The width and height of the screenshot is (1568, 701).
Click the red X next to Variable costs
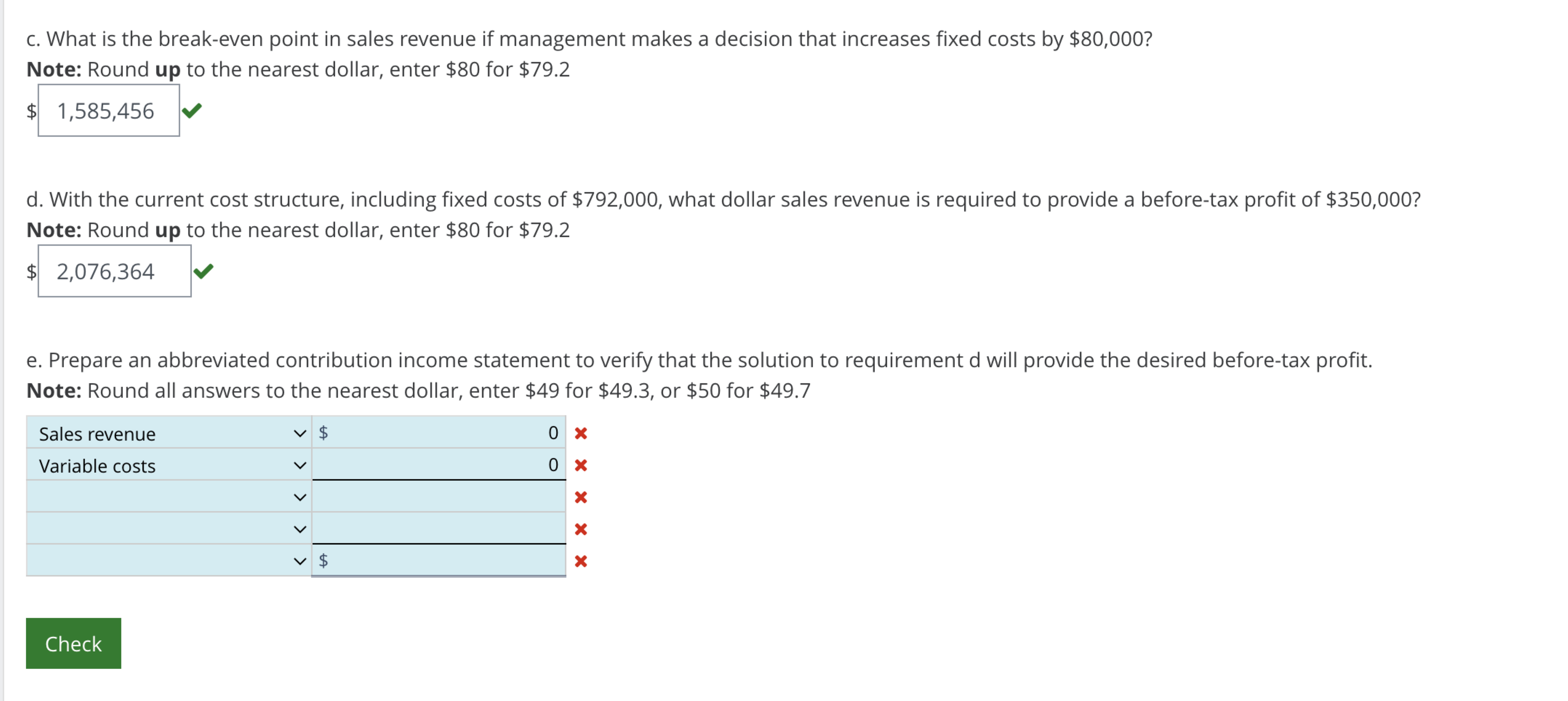pyautogui.click(x=581, y=466)
